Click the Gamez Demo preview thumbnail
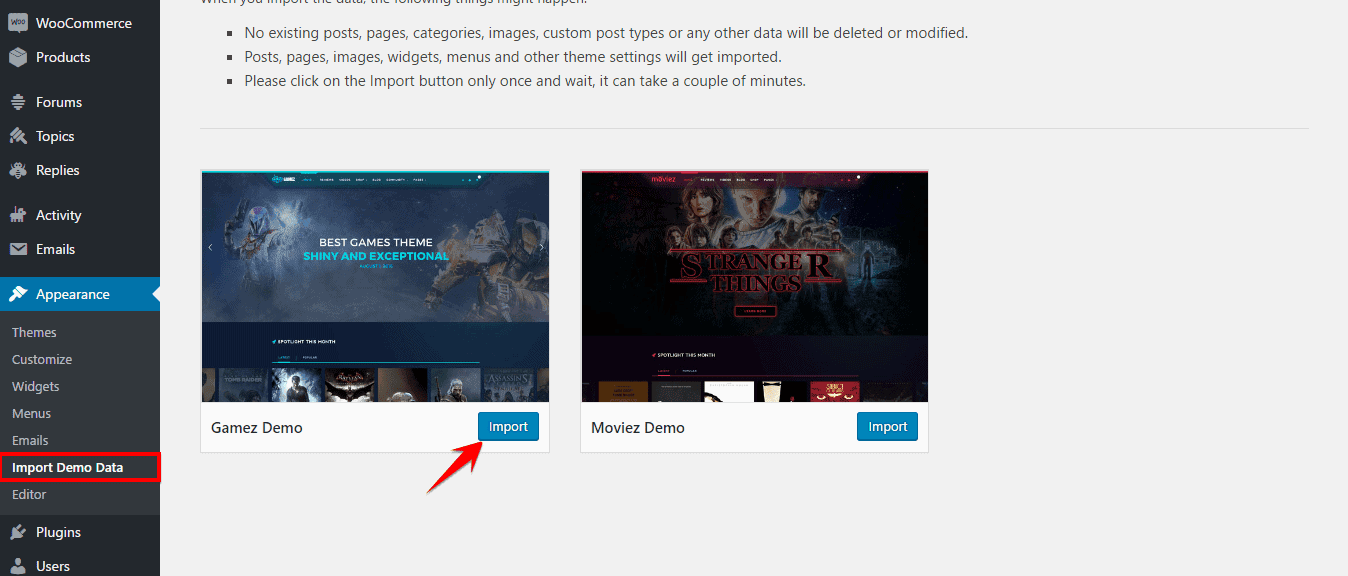Image resolution: width=1348 pixels, height=576 pixels. (x=375, y=286)
